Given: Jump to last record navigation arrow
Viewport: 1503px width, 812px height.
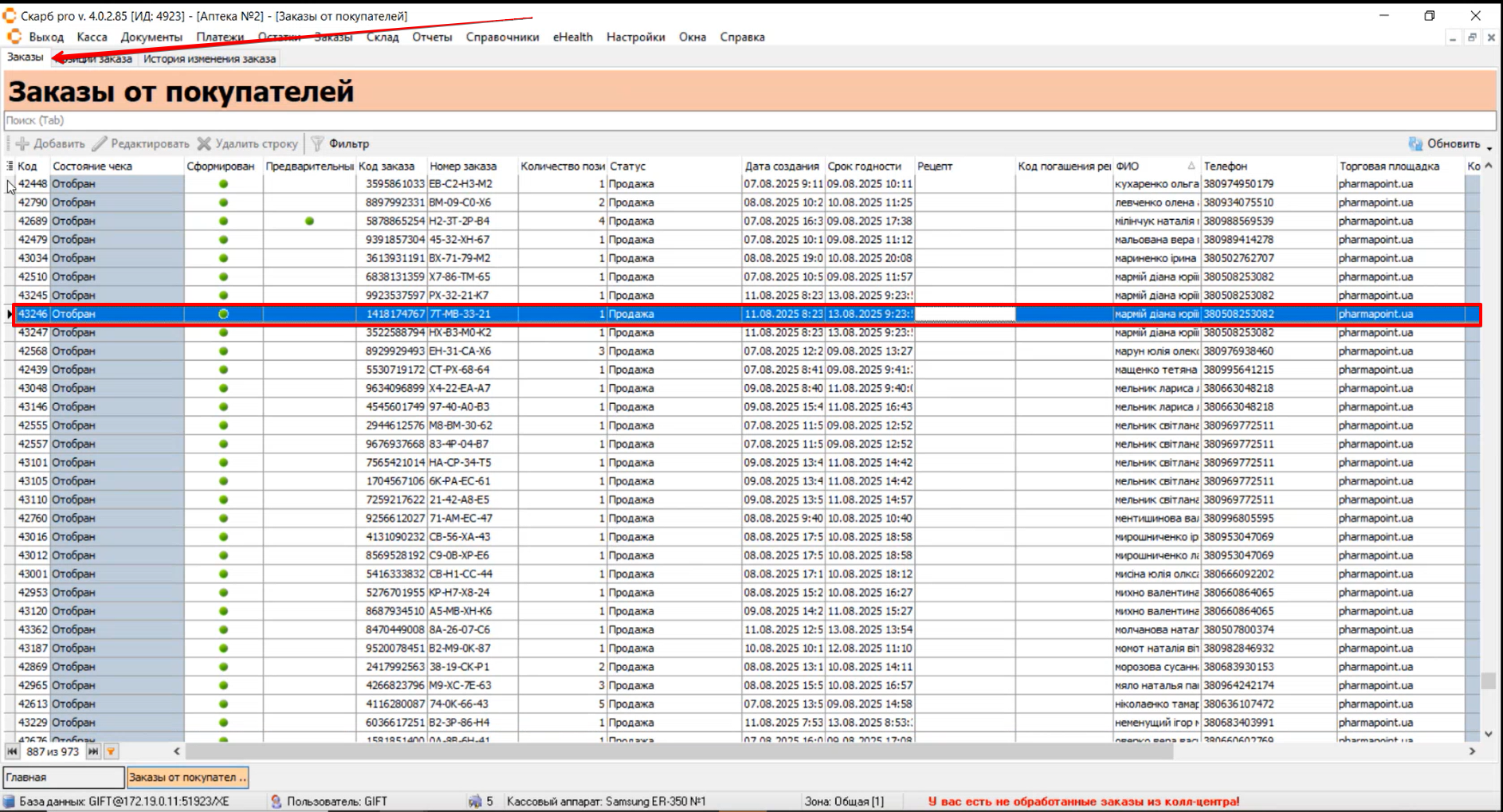Looking at the screenshot, I should [x=93, y=751].
